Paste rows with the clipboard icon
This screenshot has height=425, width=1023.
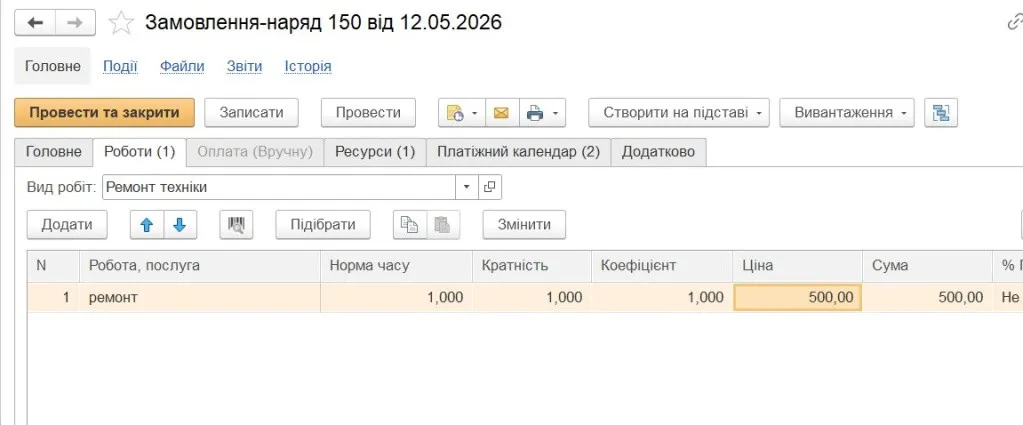443,225
